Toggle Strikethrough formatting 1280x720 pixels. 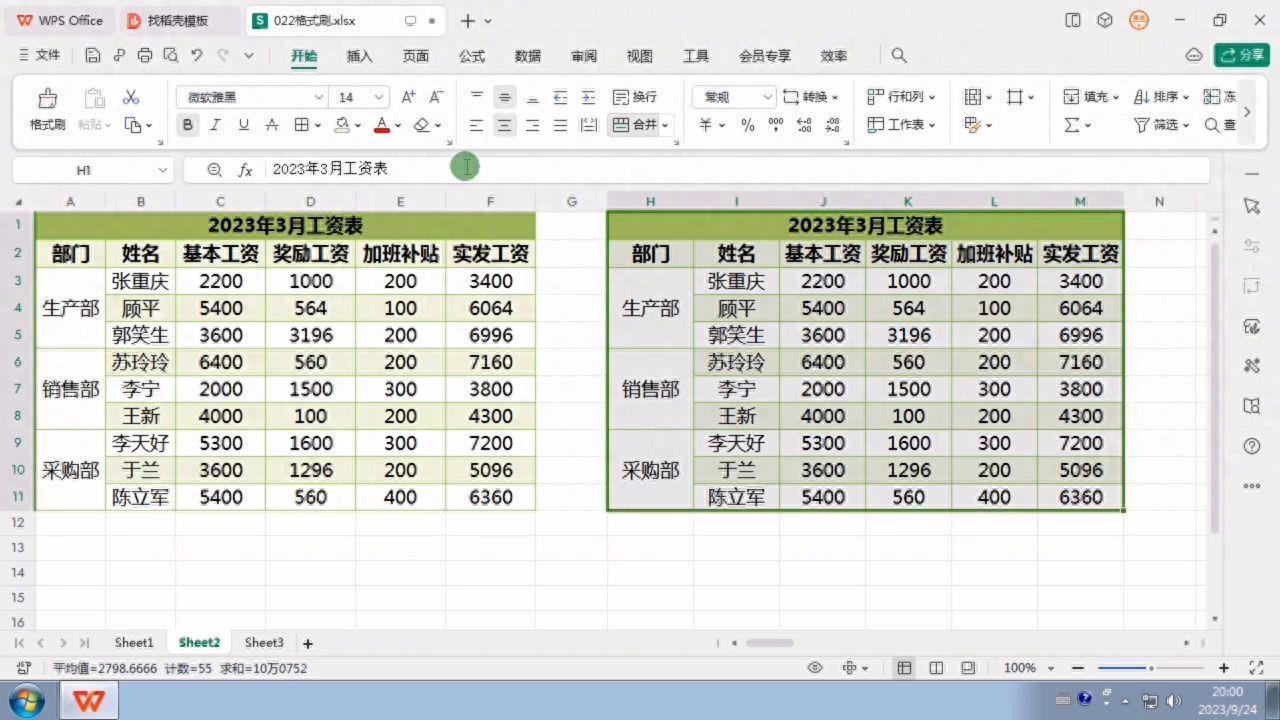(x=271, y=125)
